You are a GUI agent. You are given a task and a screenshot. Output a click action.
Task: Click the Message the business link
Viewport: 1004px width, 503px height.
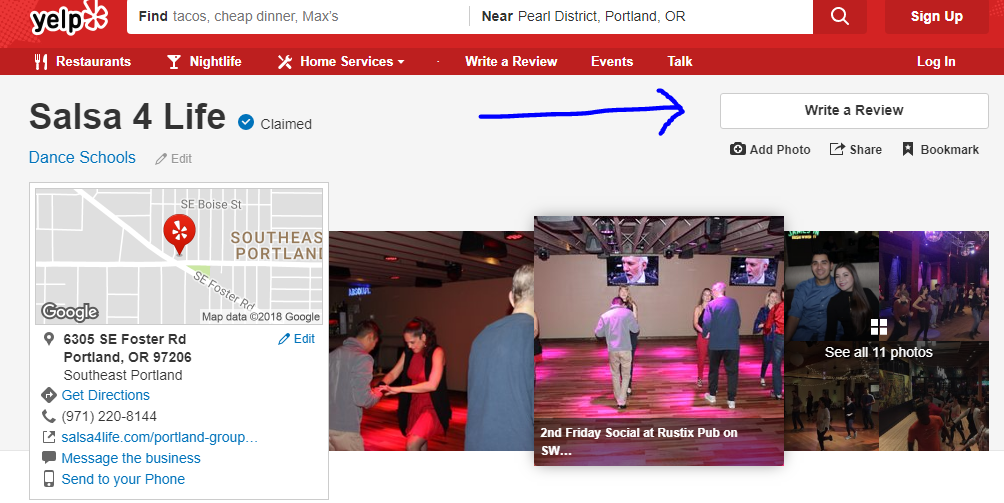(131, 458)
